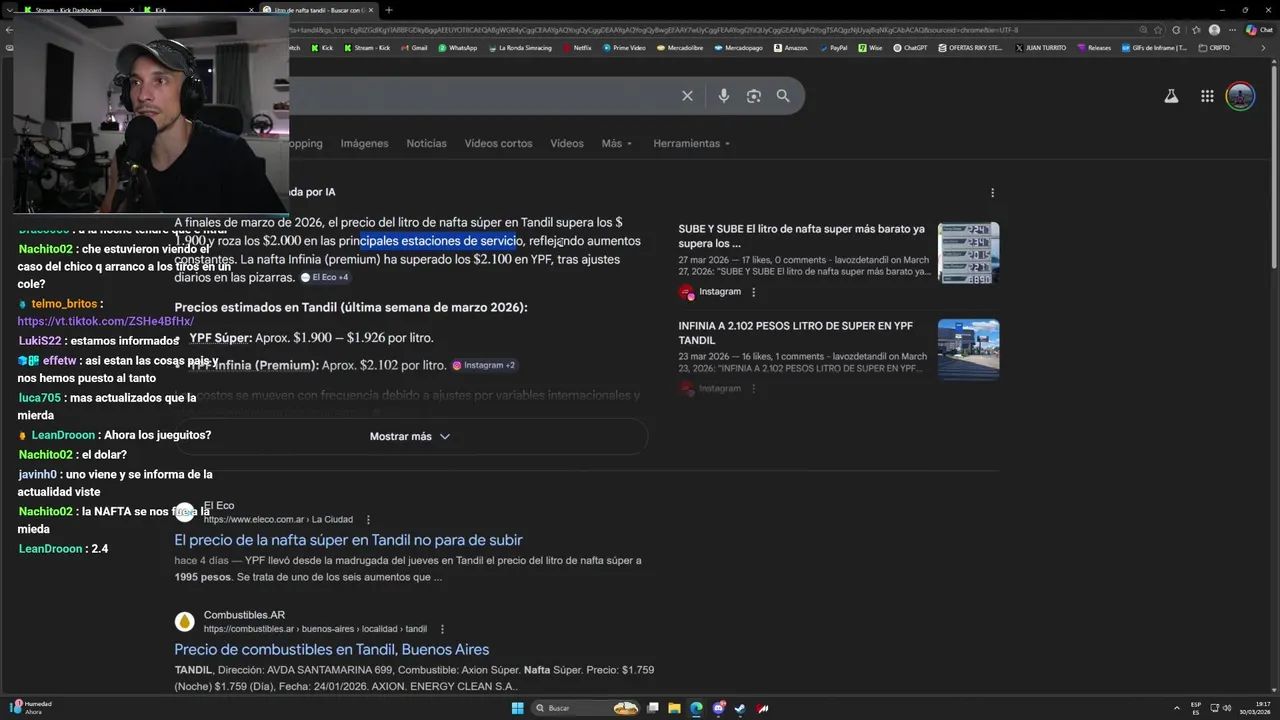The height and width of the screenshot is (720, 1280).
Task: Open the ChatGPT bookmark
Action: [910, 47]
